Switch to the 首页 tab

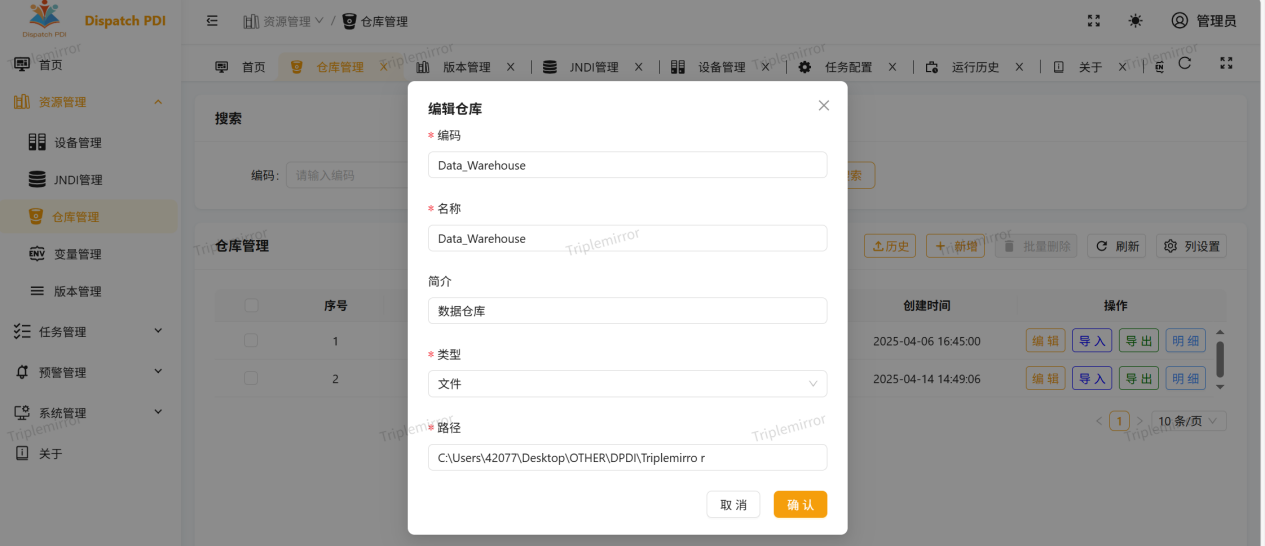click(x=241, y=67)
